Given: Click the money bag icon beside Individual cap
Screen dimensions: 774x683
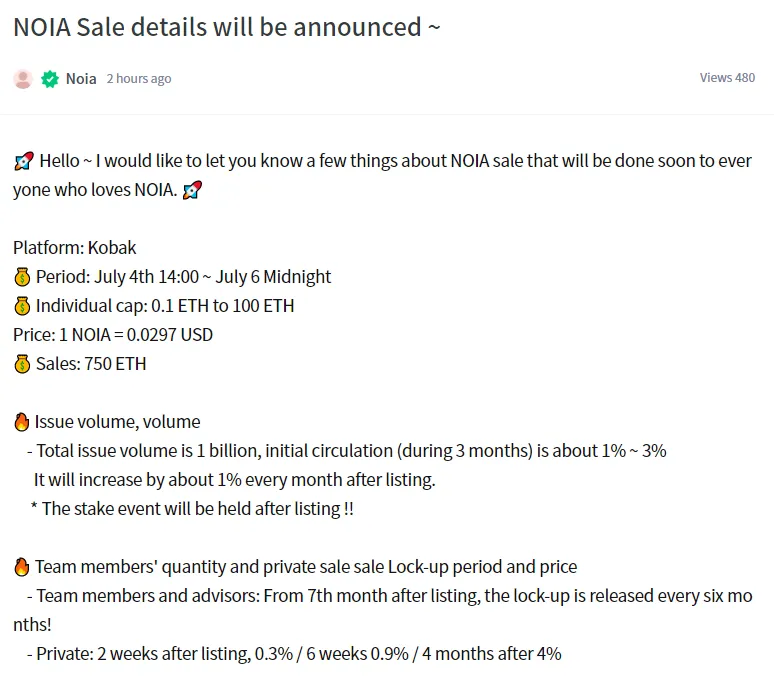Looking at the screenshot, I should [x=22, y=306].
